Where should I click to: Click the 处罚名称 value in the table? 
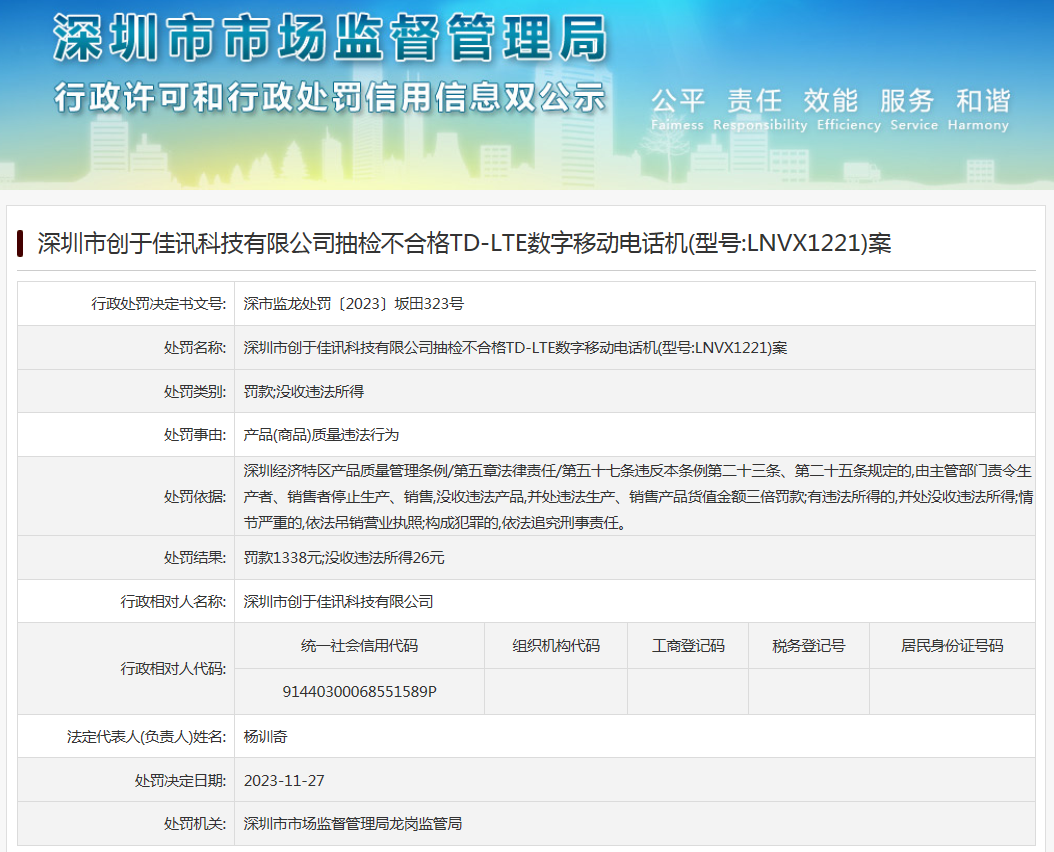point(515,348)
